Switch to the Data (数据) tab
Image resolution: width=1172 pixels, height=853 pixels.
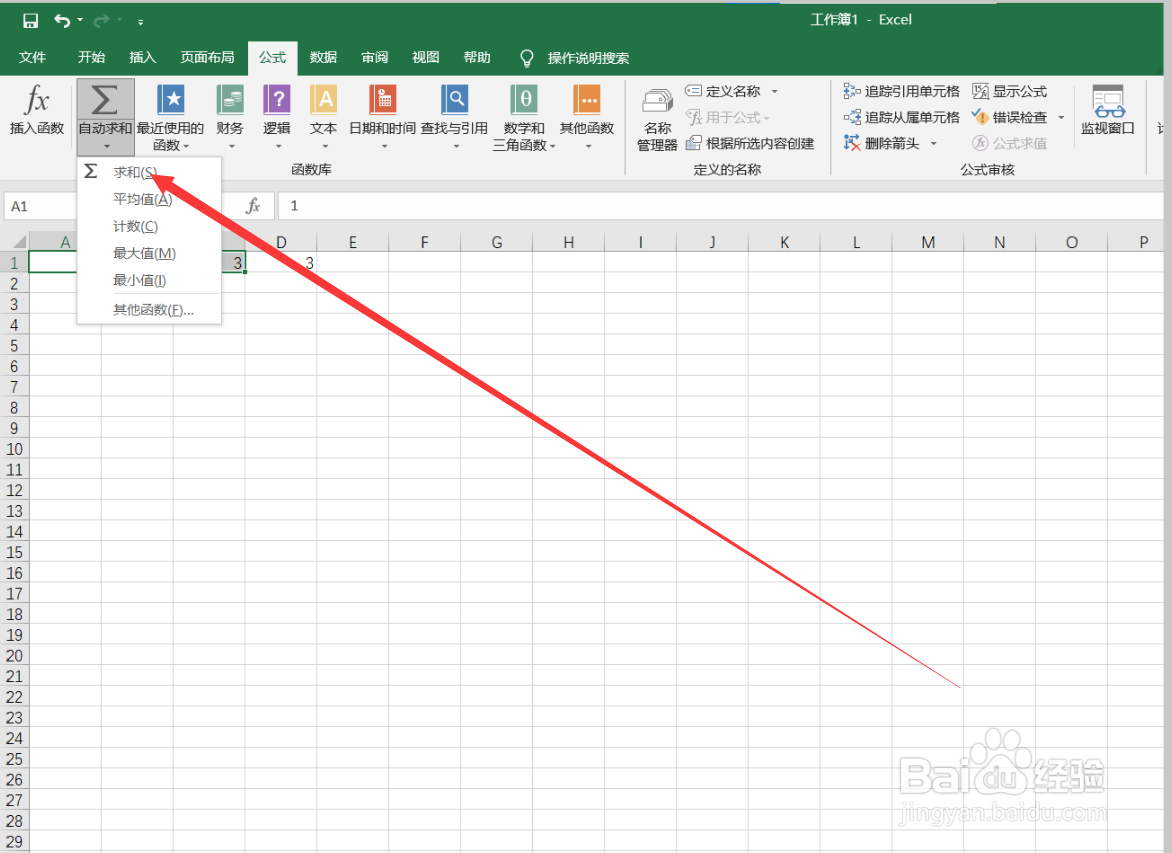[323, 58]
